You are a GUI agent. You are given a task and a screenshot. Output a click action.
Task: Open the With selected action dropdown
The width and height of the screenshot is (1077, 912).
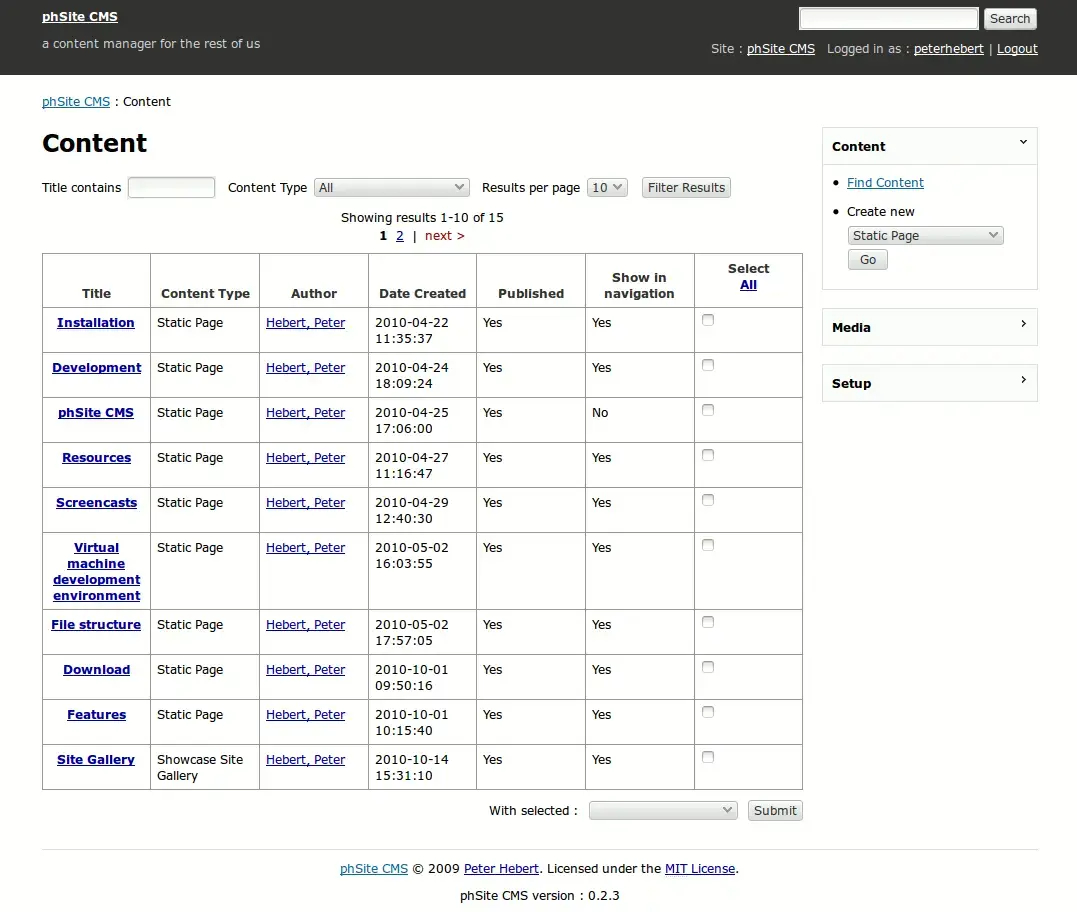tap(663, 810)
